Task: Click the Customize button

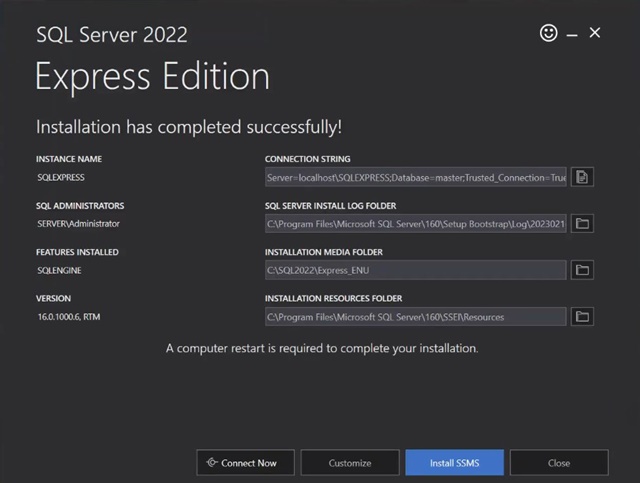Action: (x=350, y=463)
